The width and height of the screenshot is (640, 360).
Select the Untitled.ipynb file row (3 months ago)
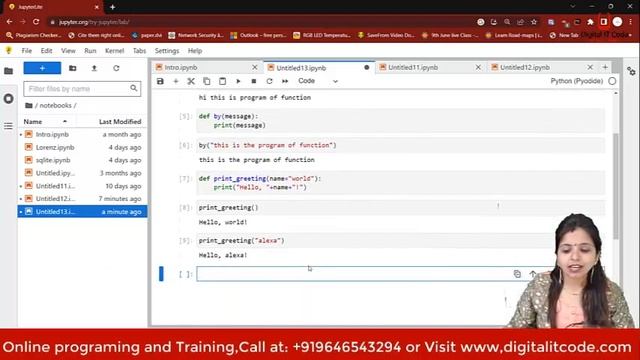click(82, 173)
